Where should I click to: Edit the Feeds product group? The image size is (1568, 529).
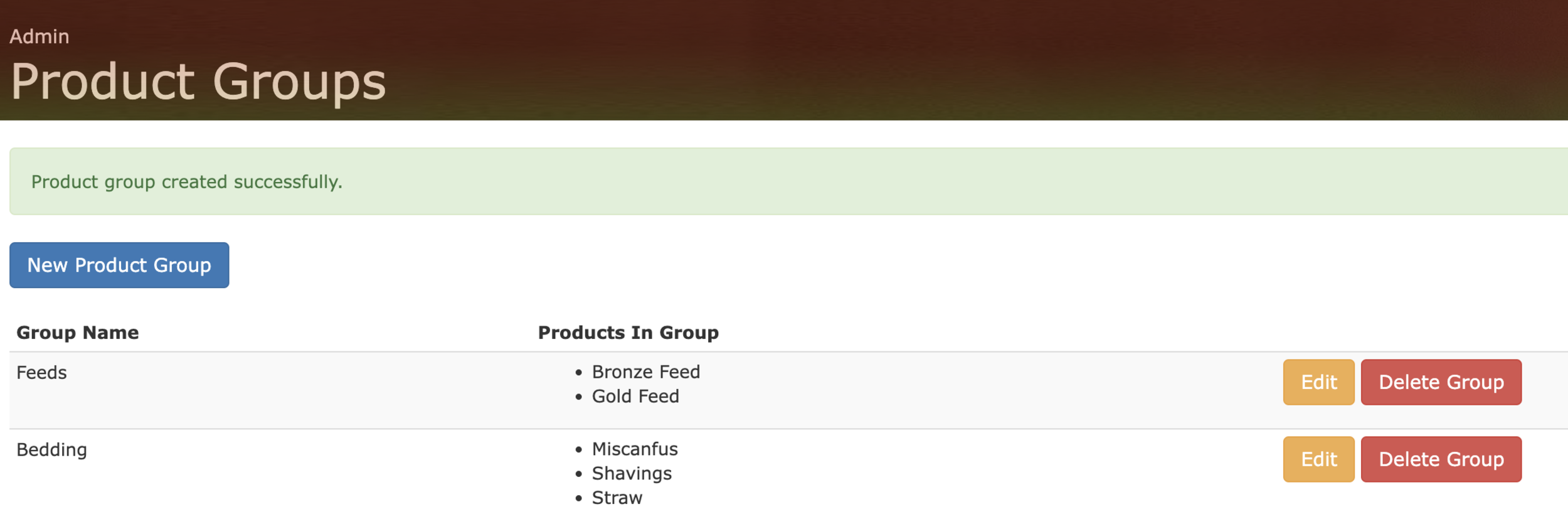[x=1318, y=382]
